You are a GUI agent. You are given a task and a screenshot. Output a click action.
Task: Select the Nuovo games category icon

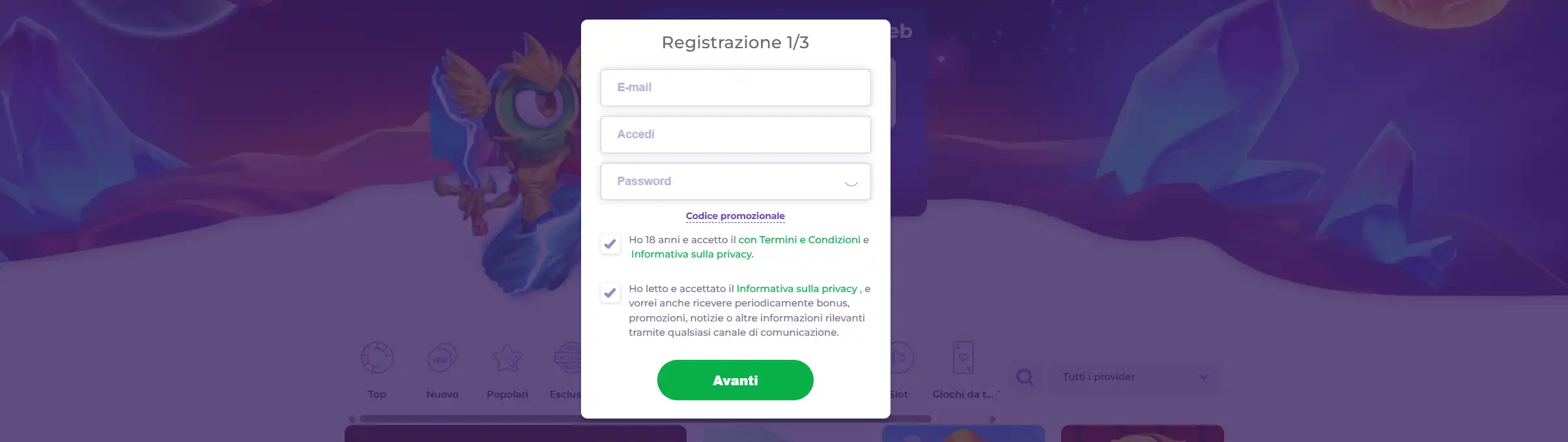[442, 359]
